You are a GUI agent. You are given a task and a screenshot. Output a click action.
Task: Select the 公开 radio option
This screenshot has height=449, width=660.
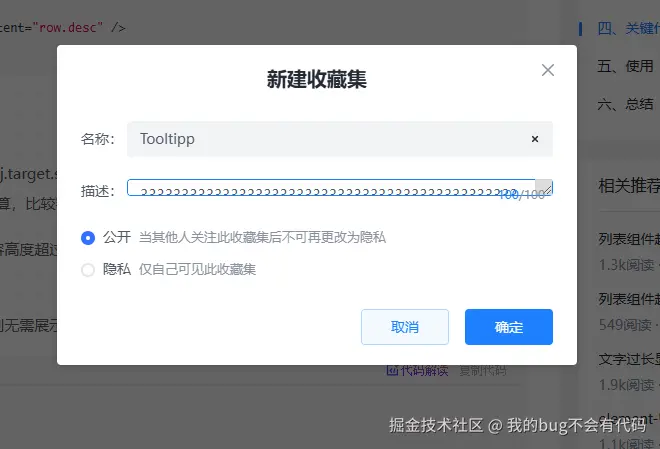point(88,238)
